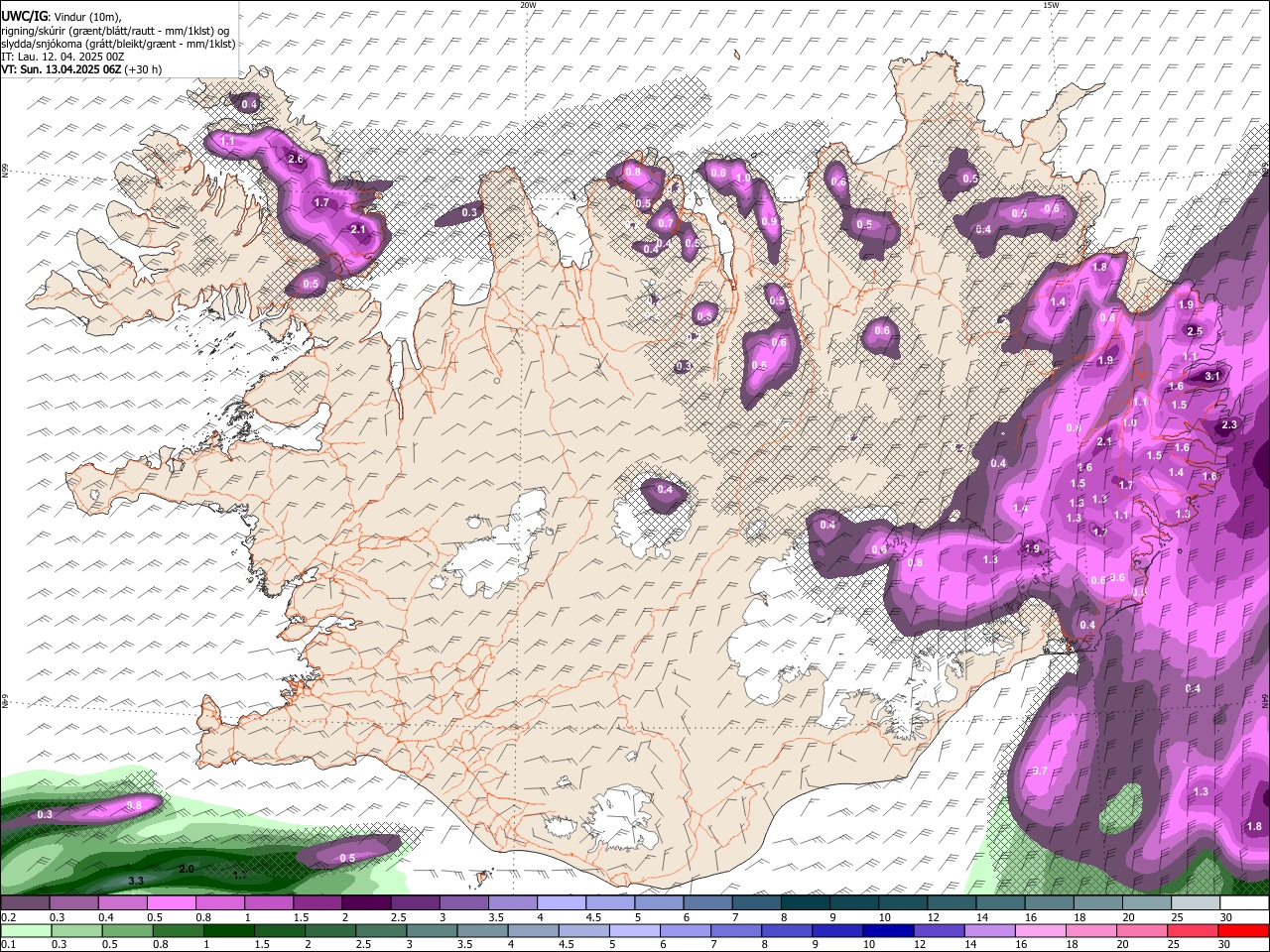
Task: Click the '2.5' value in the northeast band
Action: pyautogui.click(x=1195, y=331)
